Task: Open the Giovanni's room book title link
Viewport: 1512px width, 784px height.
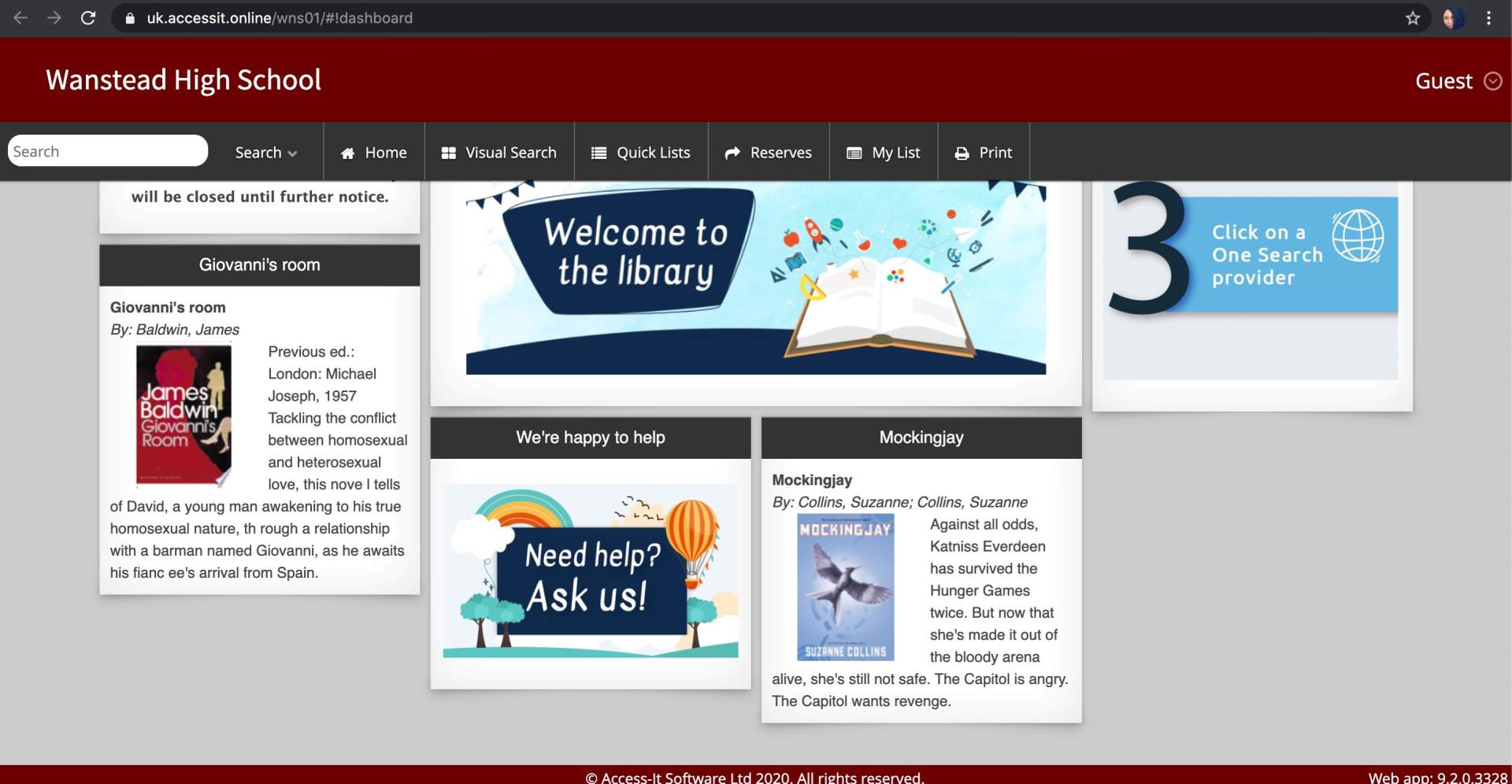Action: pos(168,307)
